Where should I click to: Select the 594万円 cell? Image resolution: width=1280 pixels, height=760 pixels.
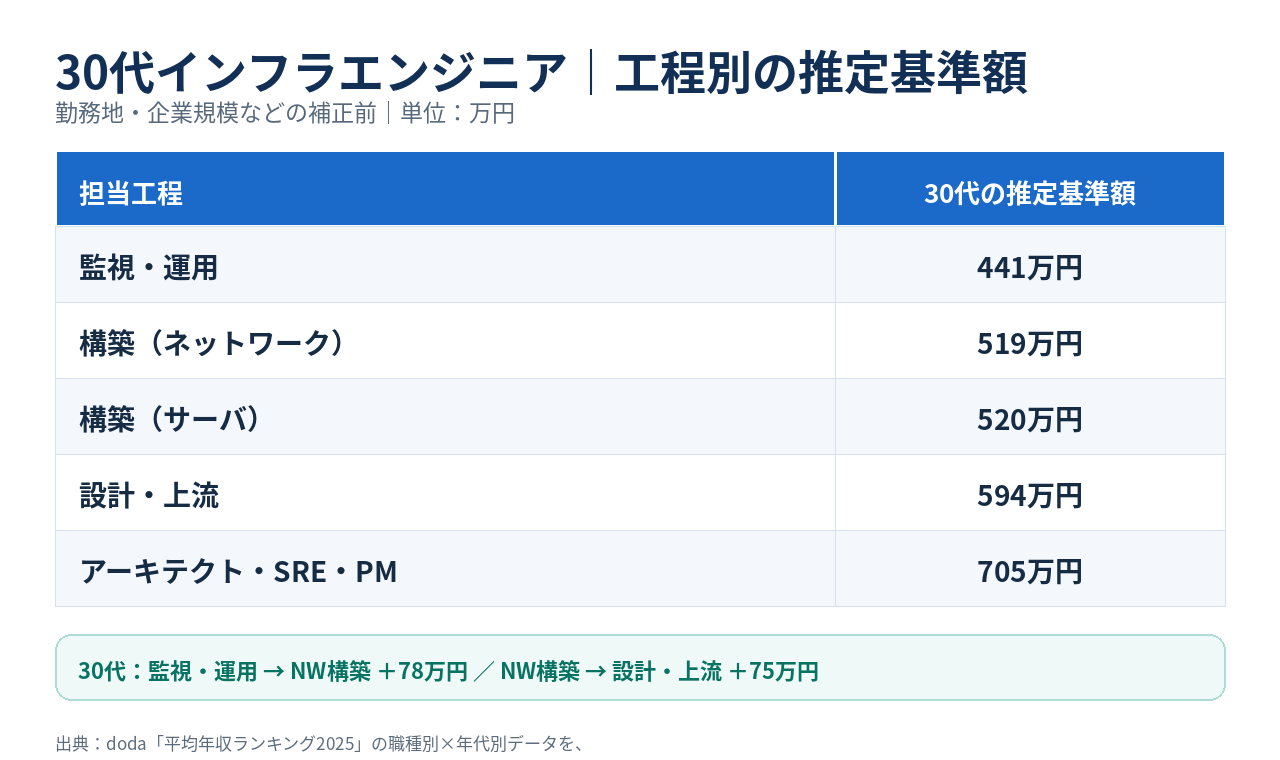pos(1030,493)
